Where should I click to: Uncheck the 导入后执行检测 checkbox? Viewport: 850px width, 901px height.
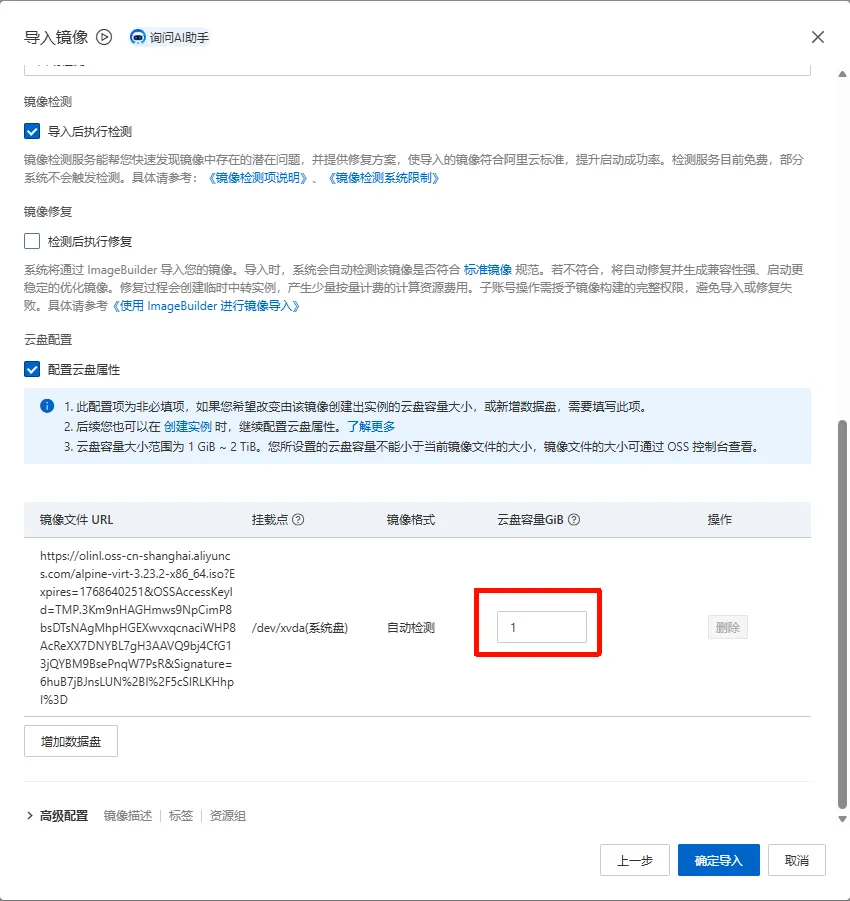pyautogui.click(x=32, y=131)
